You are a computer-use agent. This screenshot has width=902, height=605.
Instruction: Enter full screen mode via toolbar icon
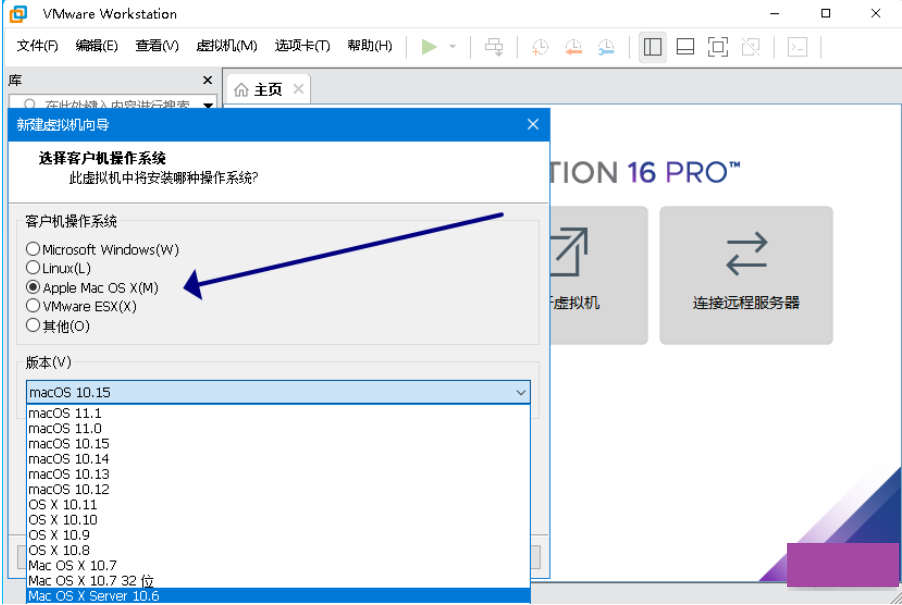719,46
